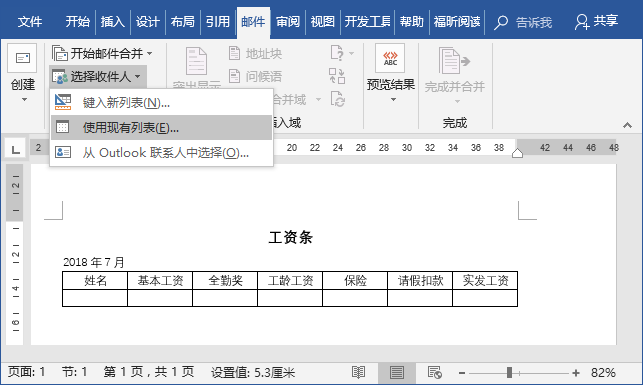Expand the insert merge field arrow
Image resolution: width=643 pixels, height=385 pixels.
tap(318, 100)
